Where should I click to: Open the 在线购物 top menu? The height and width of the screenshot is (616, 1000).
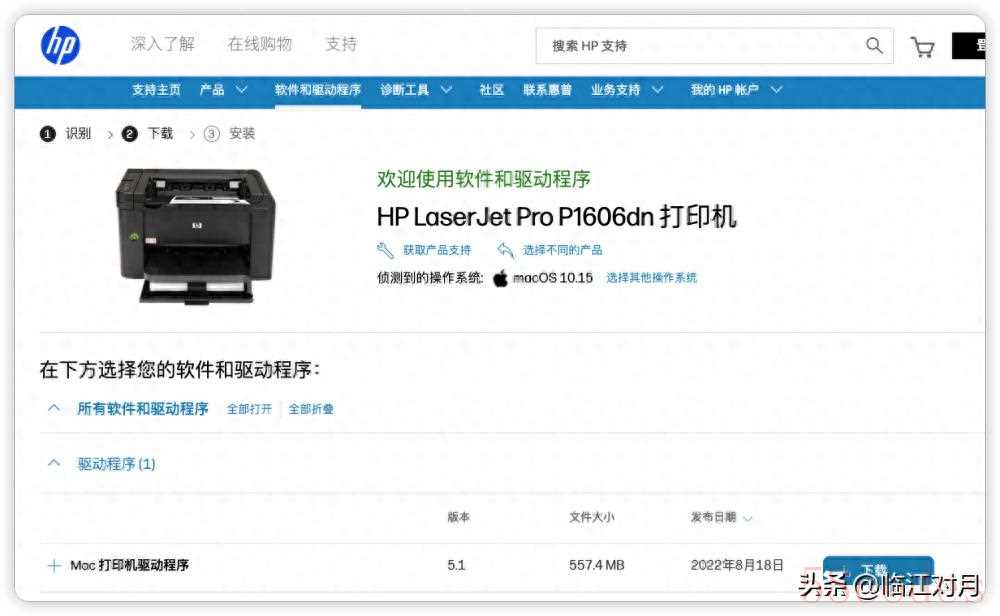point(260,44)
